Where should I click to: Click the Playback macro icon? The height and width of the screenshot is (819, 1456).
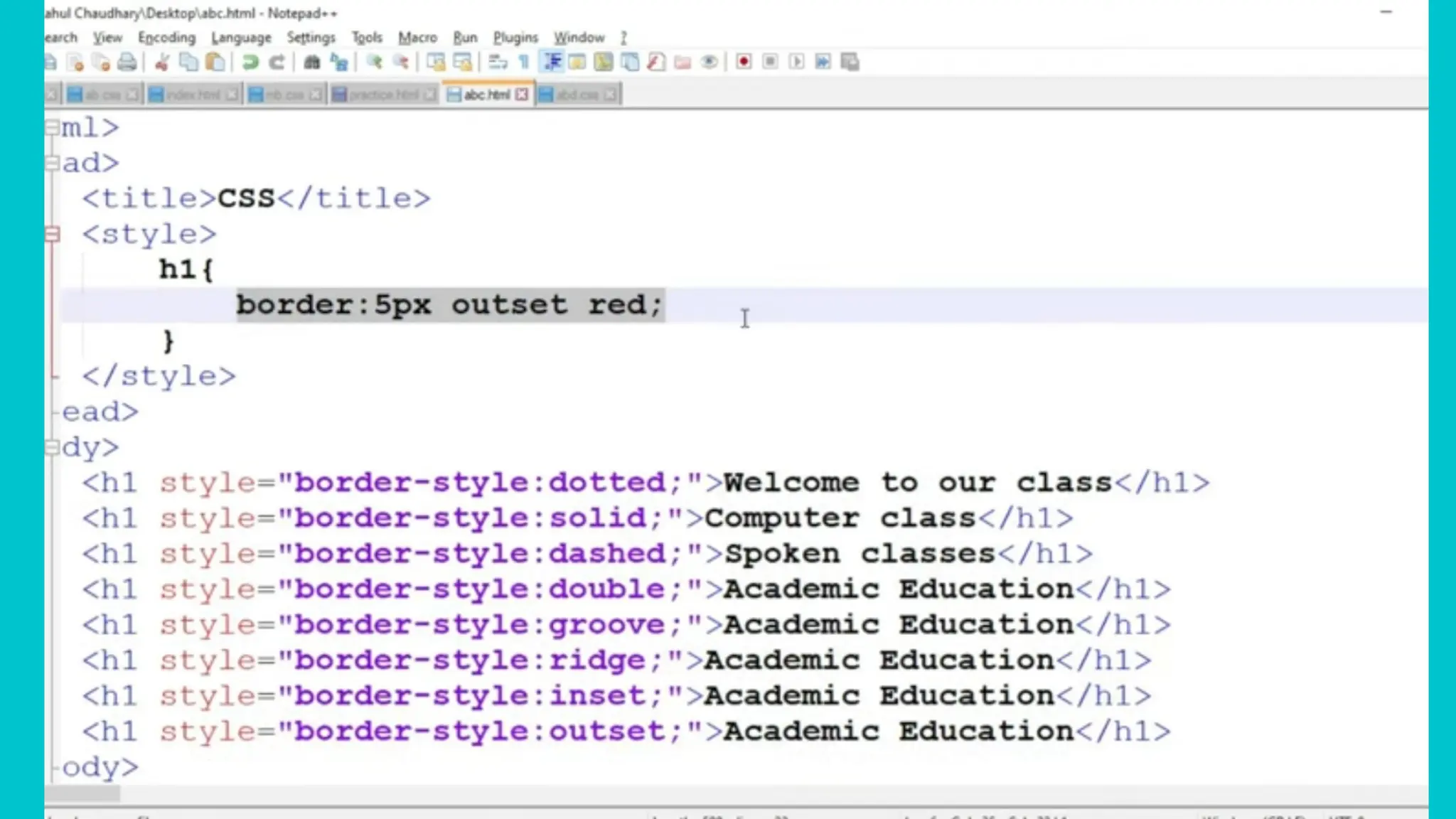796,63
